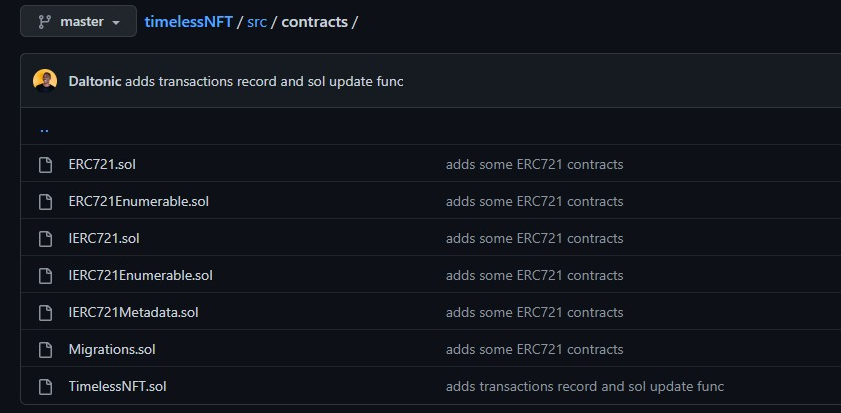
Task: Navigate to the src folder breadcrumb
Action: (x=257, y=21)
